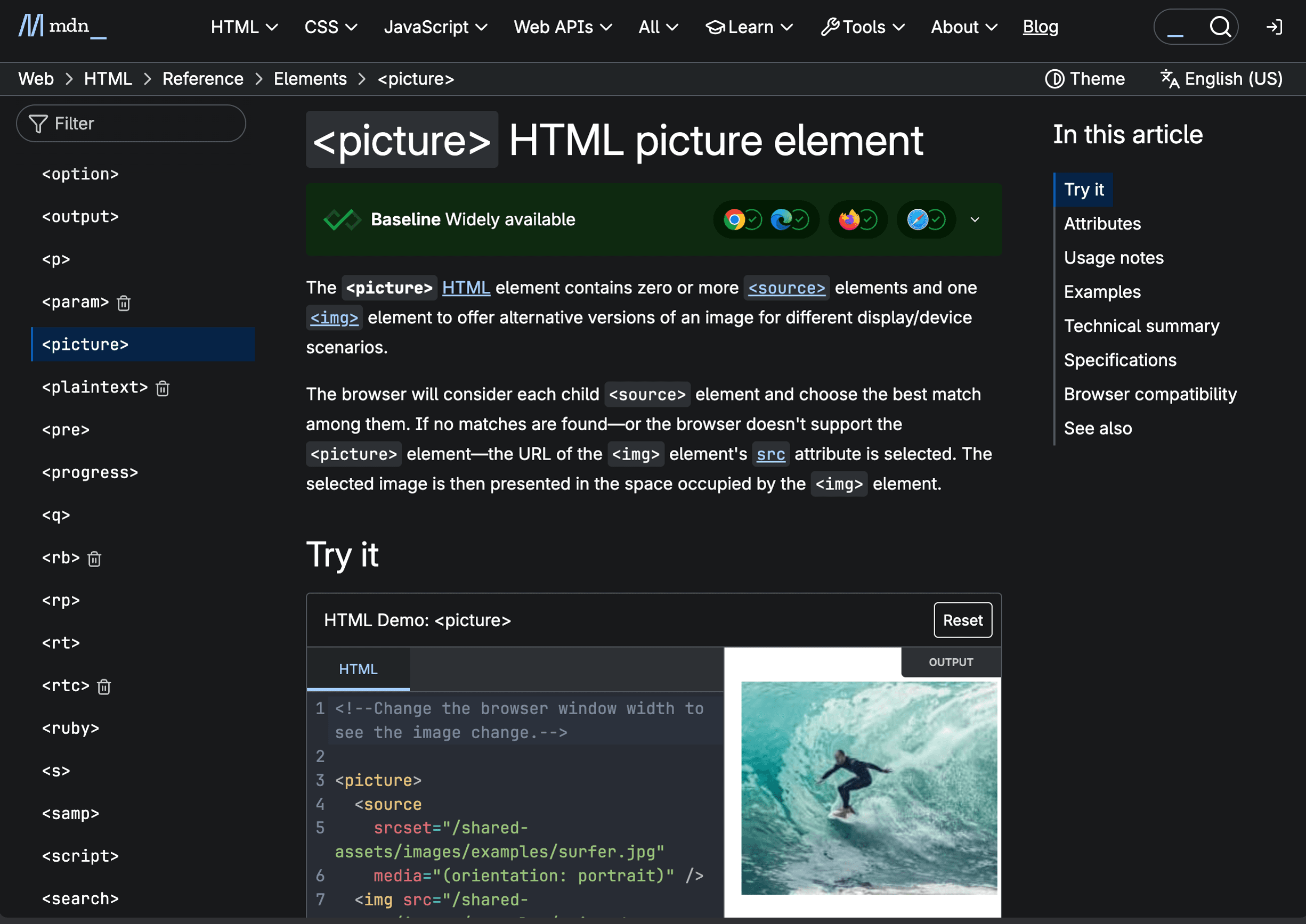Image resolution: width=1306 pixels, height=924 pixels.
Task: Open <pre> in sidebar
Action: [66, 430]
